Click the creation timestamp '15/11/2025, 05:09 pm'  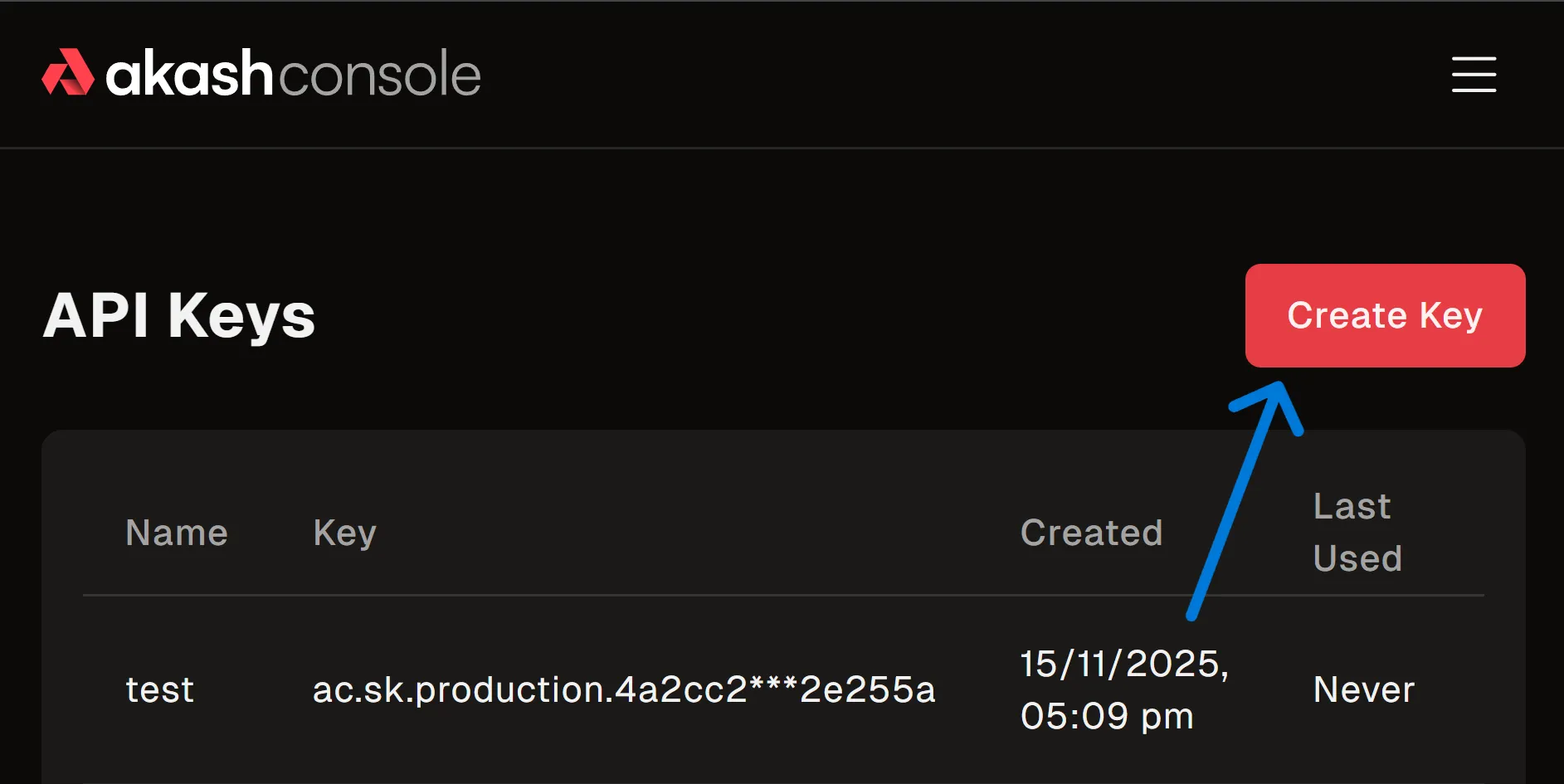(x=1123, y=689)
